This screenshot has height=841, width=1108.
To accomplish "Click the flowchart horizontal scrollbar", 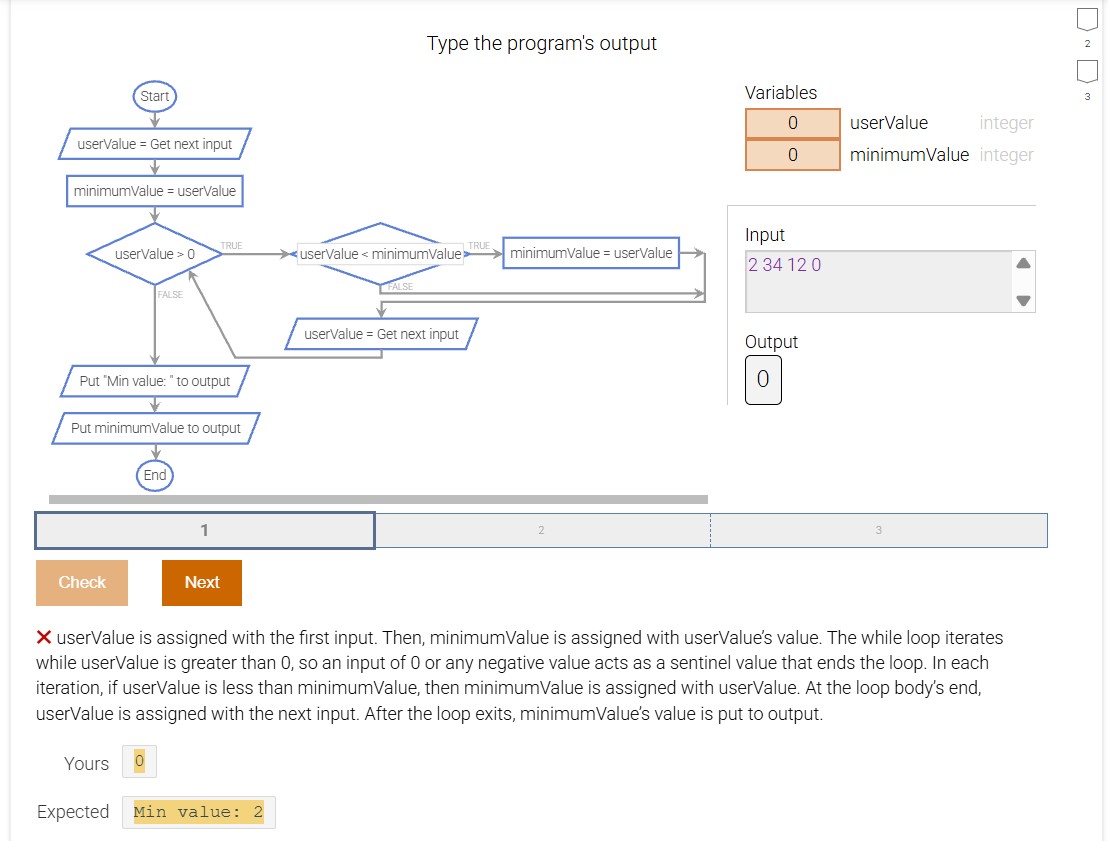I will click(x=378, y=499).
